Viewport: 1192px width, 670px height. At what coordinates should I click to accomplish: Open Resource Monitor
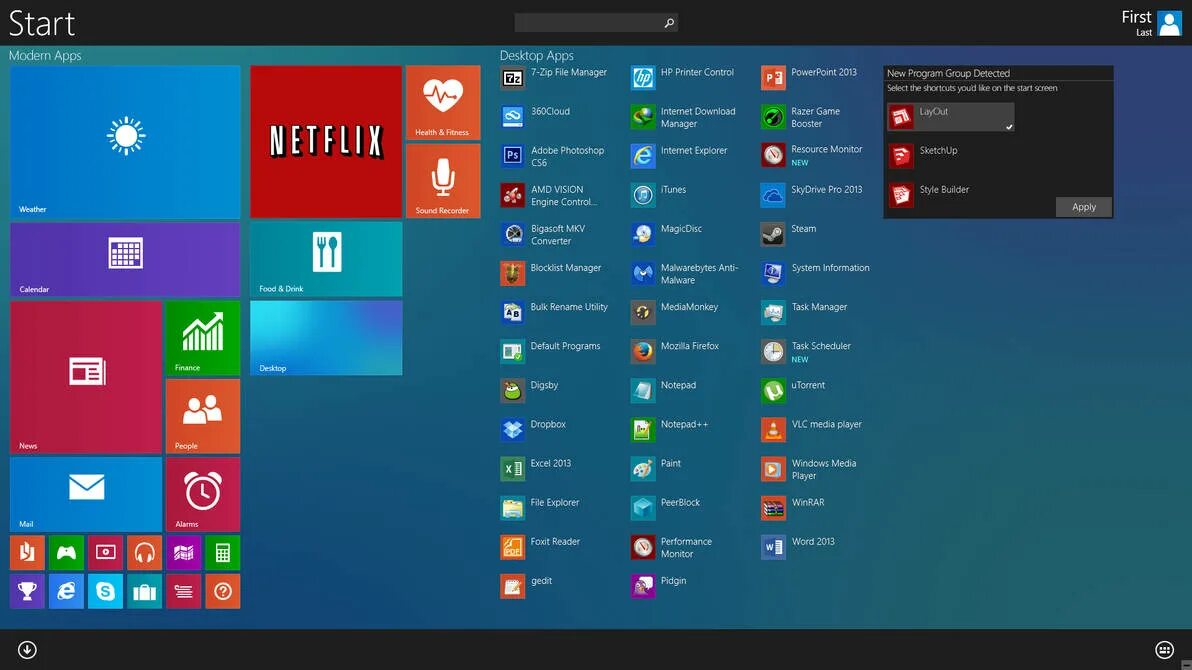pyautogui.click(x=813, y=156)
